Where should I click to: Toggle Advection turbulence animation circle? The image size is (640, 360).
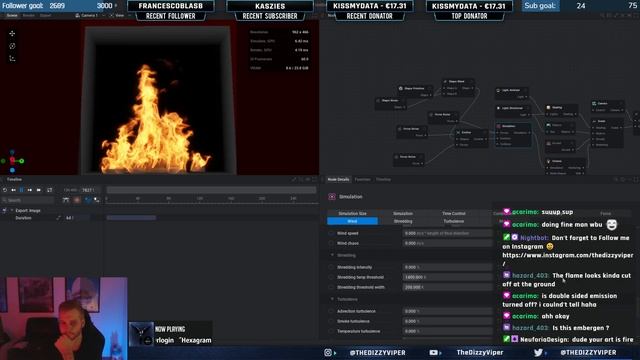click(x=331, y=311)
